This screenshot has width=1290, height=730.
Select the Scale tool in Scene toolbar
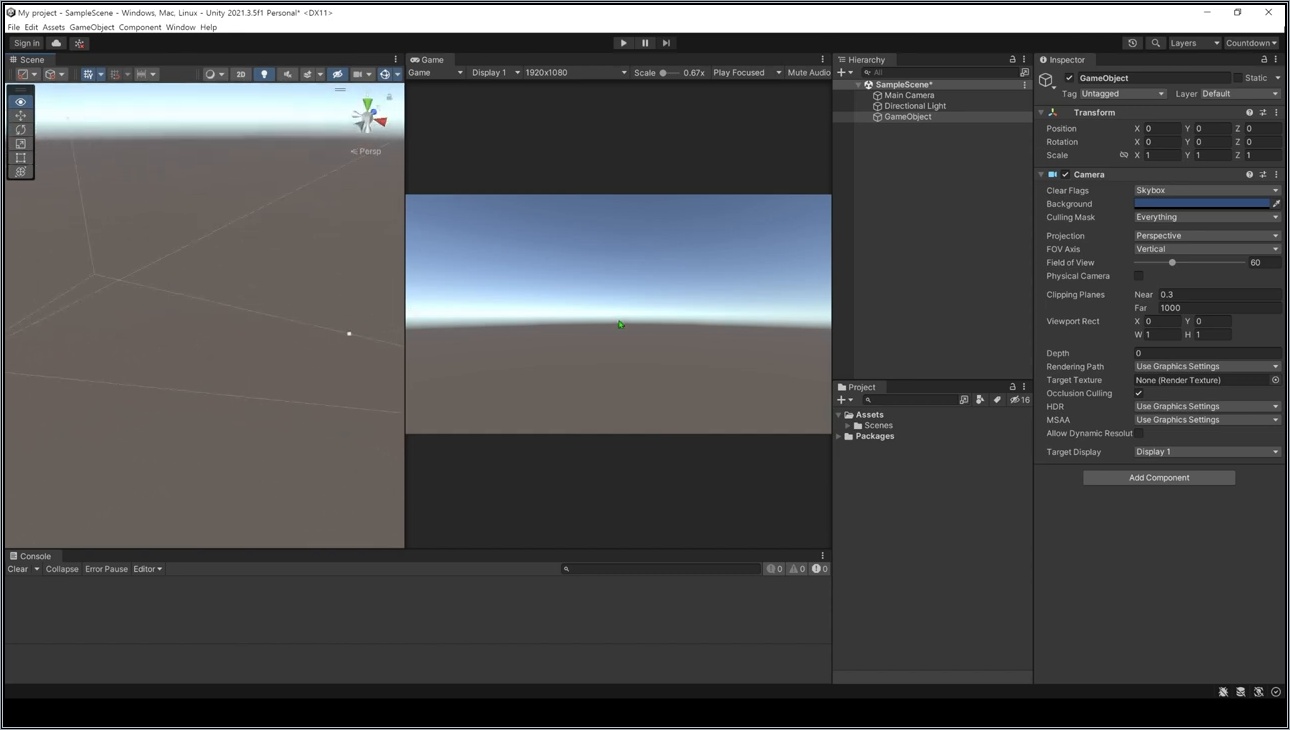(21, 144)
